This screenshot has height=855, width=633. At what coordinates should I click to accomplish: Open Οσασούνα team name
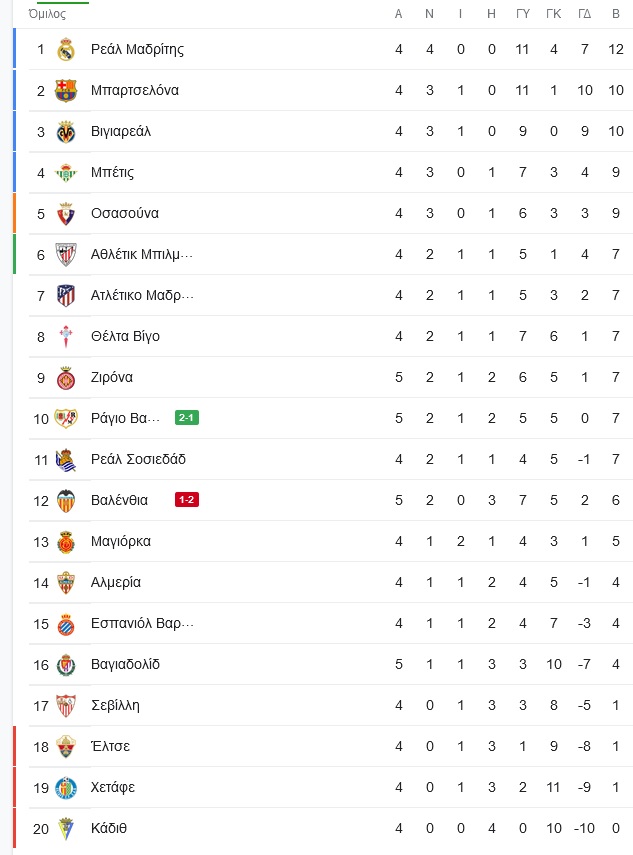tap(125, 213)
